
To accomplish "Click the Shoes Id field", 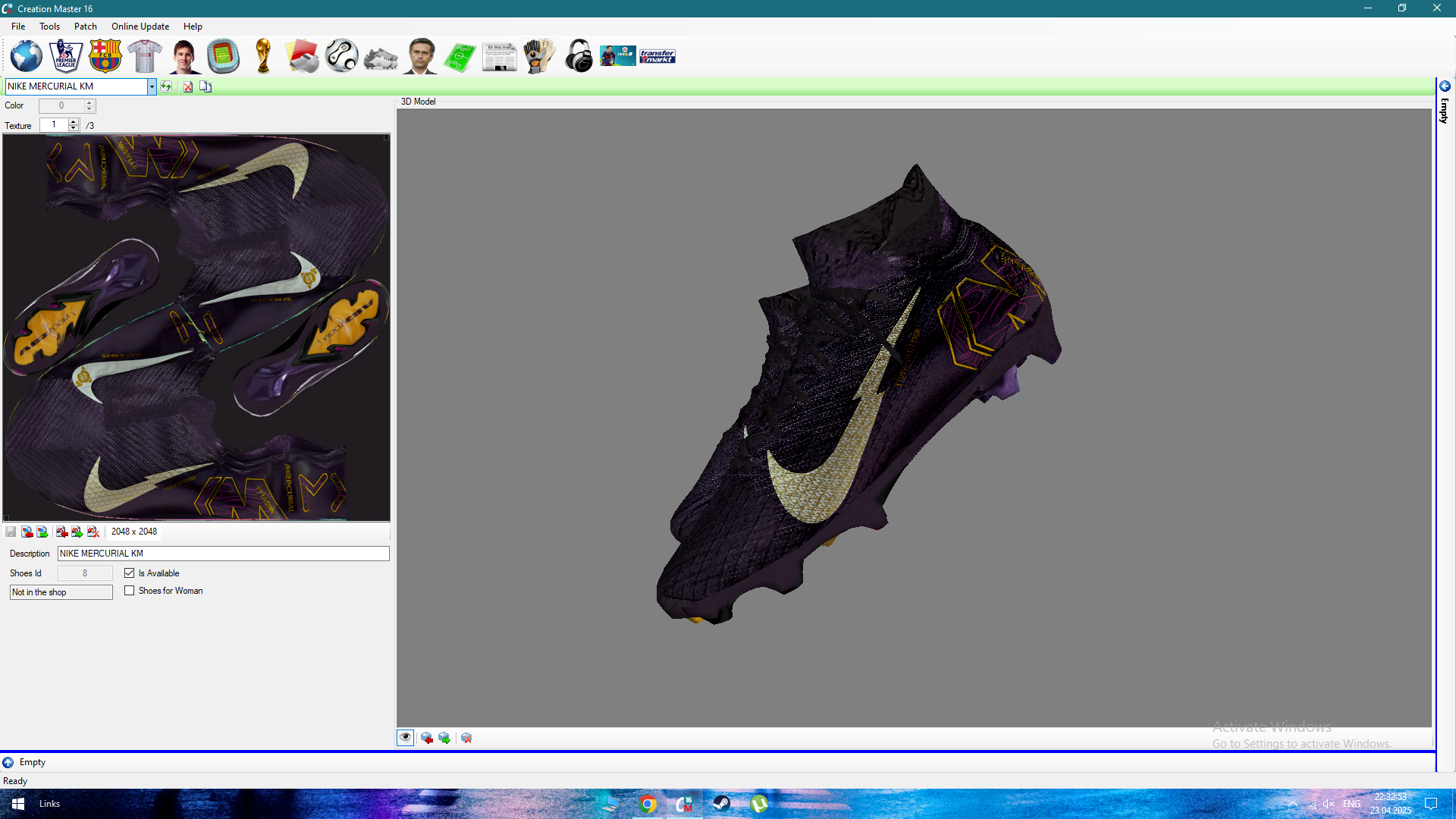I will tap(85, 573).
